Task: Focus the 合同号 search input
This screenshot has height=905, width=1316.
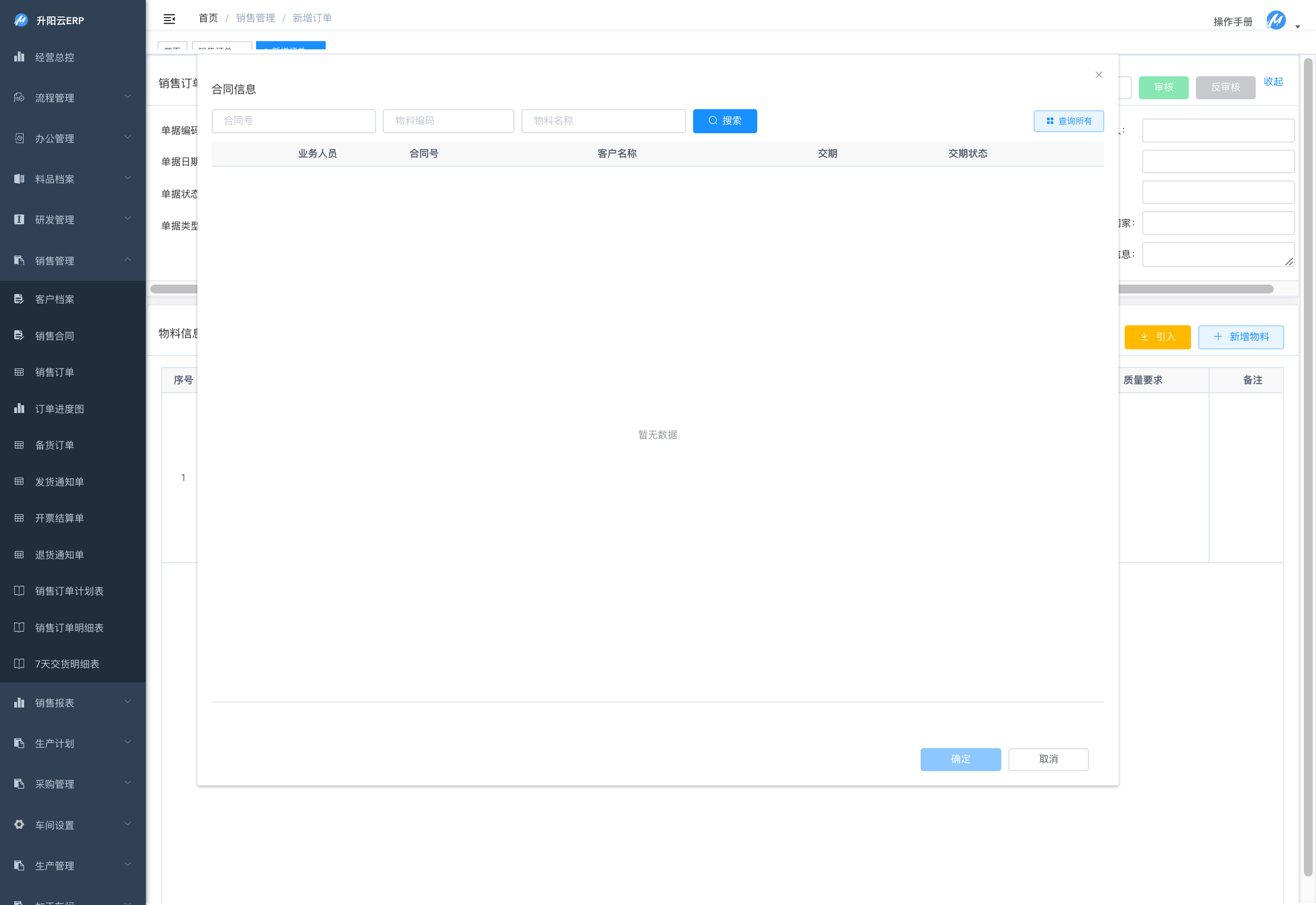Action: click(x=293, y=121)
